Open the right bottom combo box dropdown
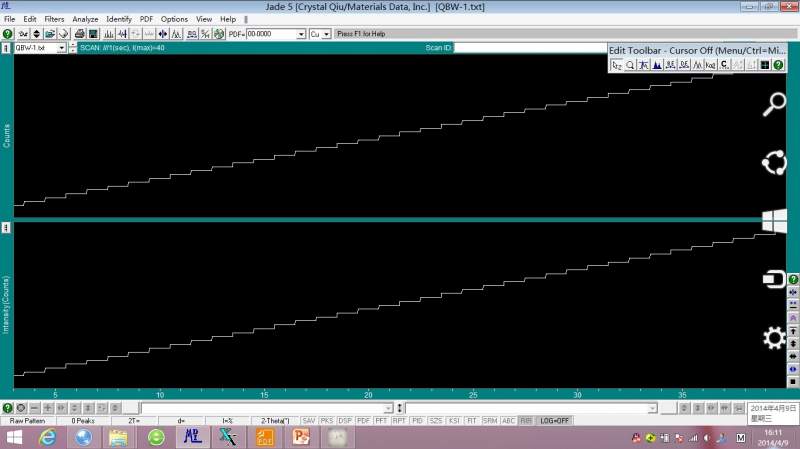Viewport: 800px width, 449px height. (652, 408)
